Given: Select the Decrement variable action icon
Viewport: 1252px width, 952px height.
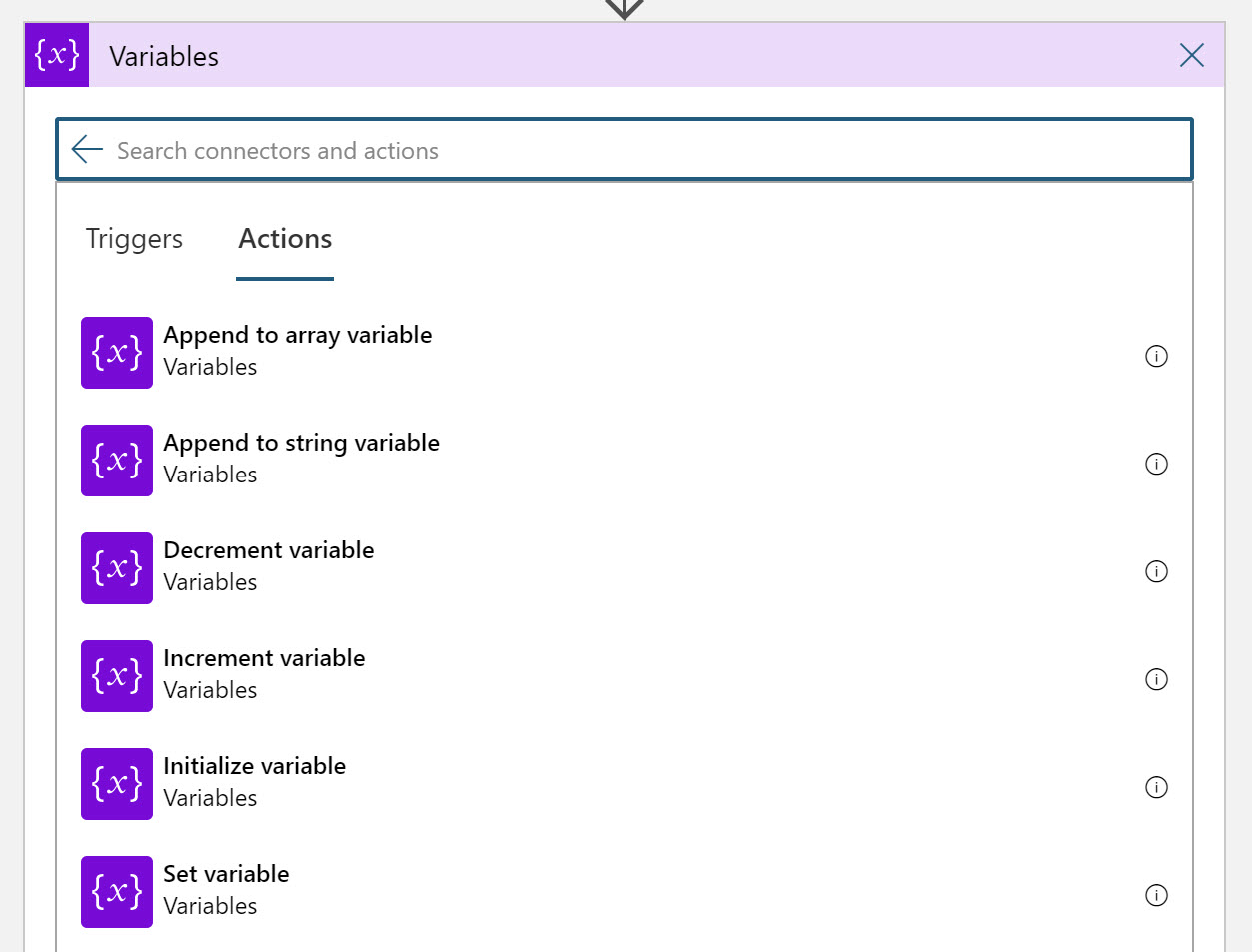Looking at the screenshot, I should 116,567.
